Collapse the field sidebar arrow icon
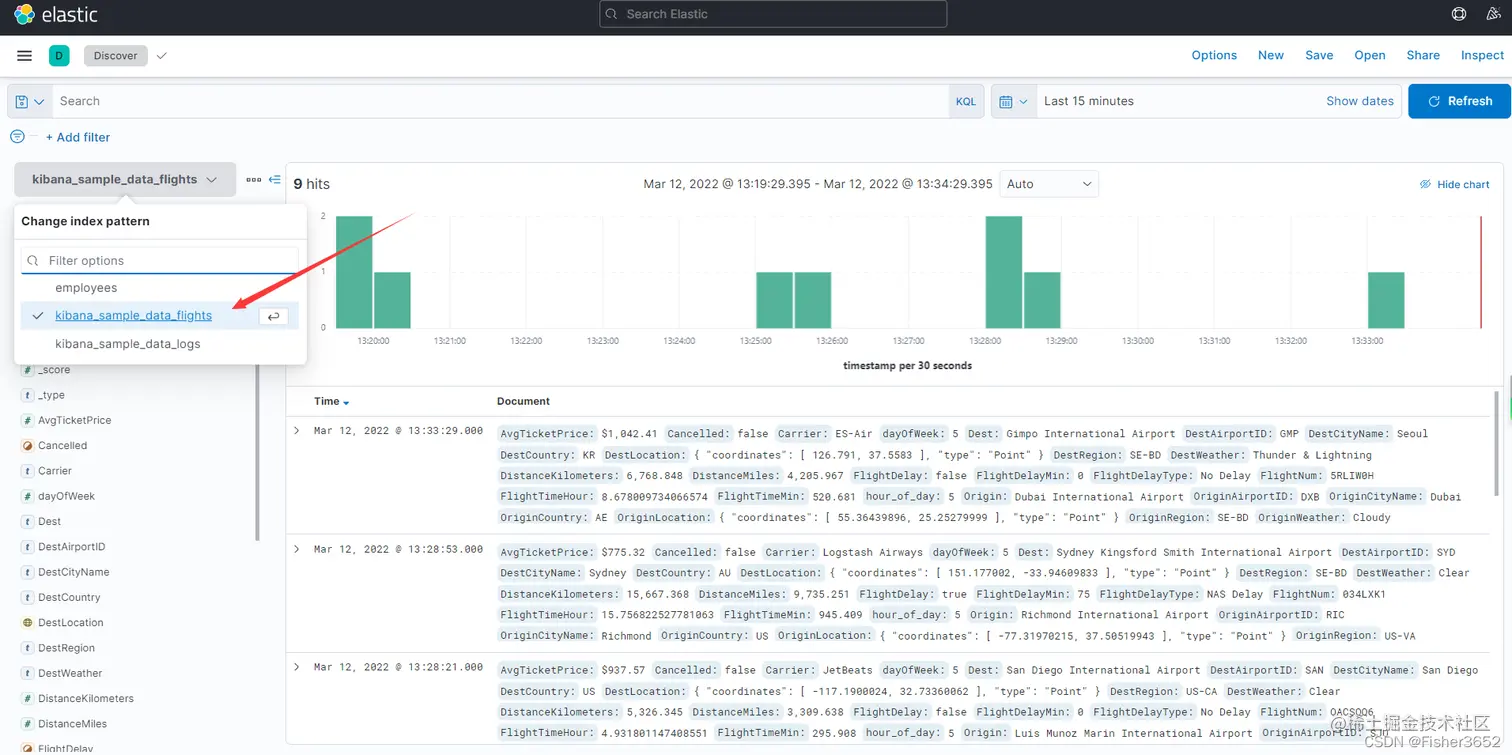Viewport: 1512px width, 755px height. (x=274, y=180)
